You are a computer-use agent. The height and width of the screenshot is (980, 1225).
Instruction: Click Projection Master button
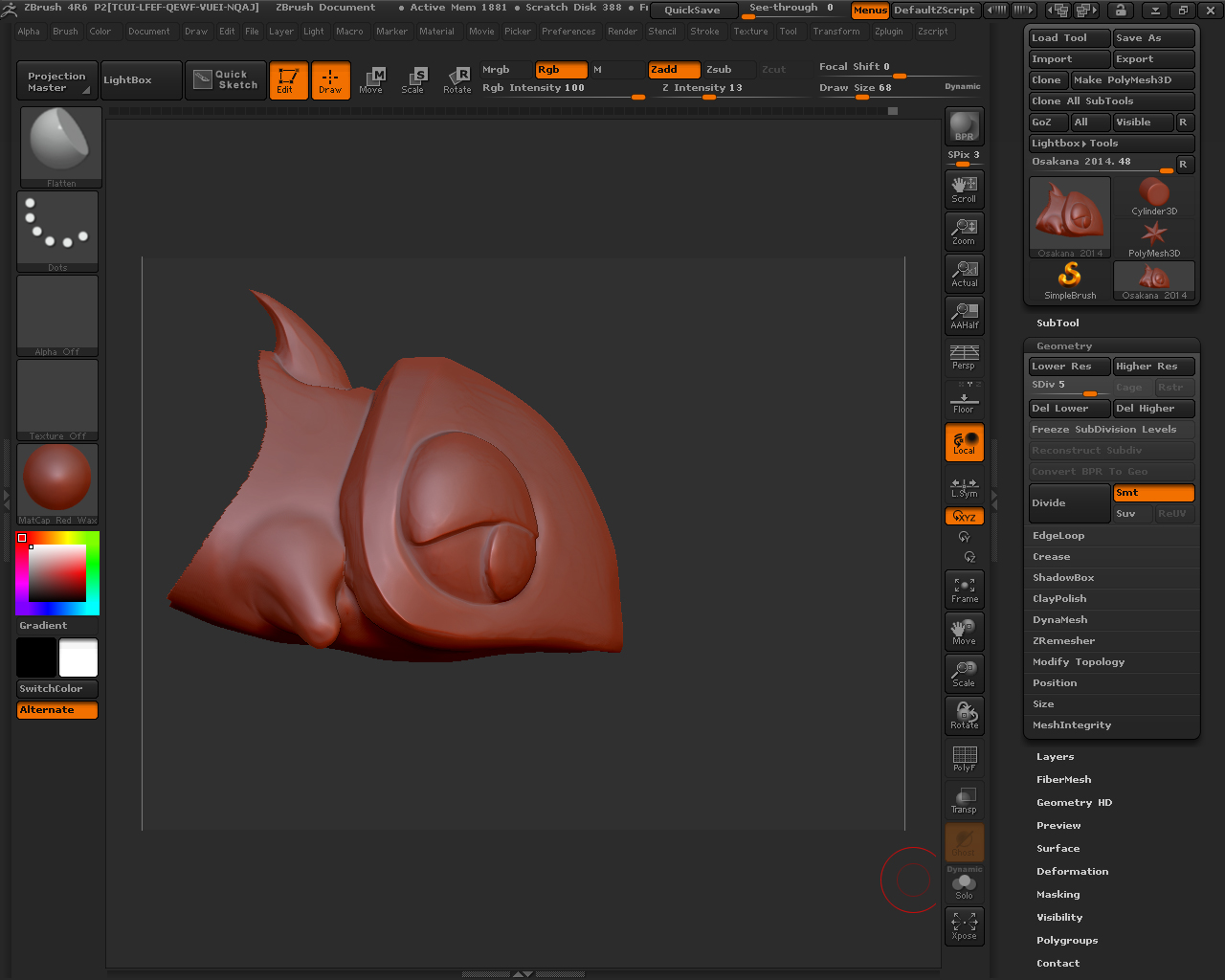tap(57, 80)
